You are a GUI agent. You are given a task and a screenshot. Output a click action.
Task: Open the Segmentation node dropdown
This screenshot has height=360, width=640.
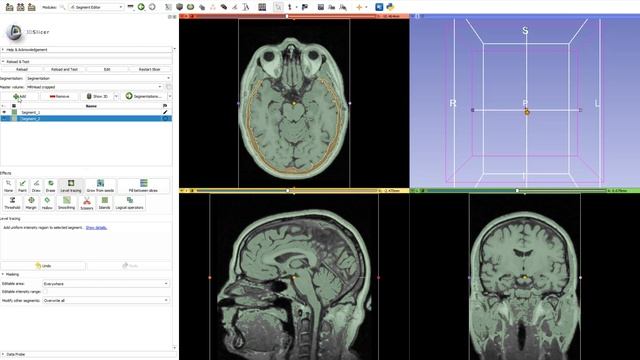tap(98, 78)
